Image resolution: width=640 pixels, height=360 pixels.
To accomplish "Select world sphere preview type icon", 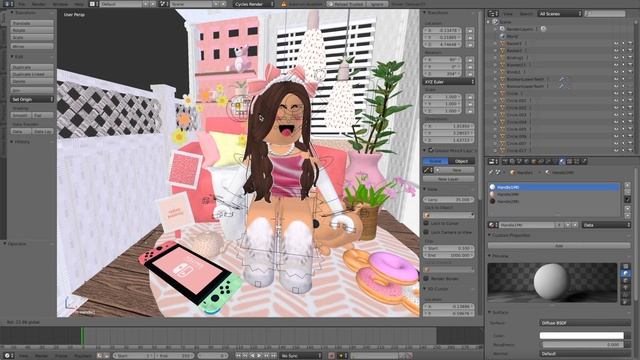I will tap(625, 302).
